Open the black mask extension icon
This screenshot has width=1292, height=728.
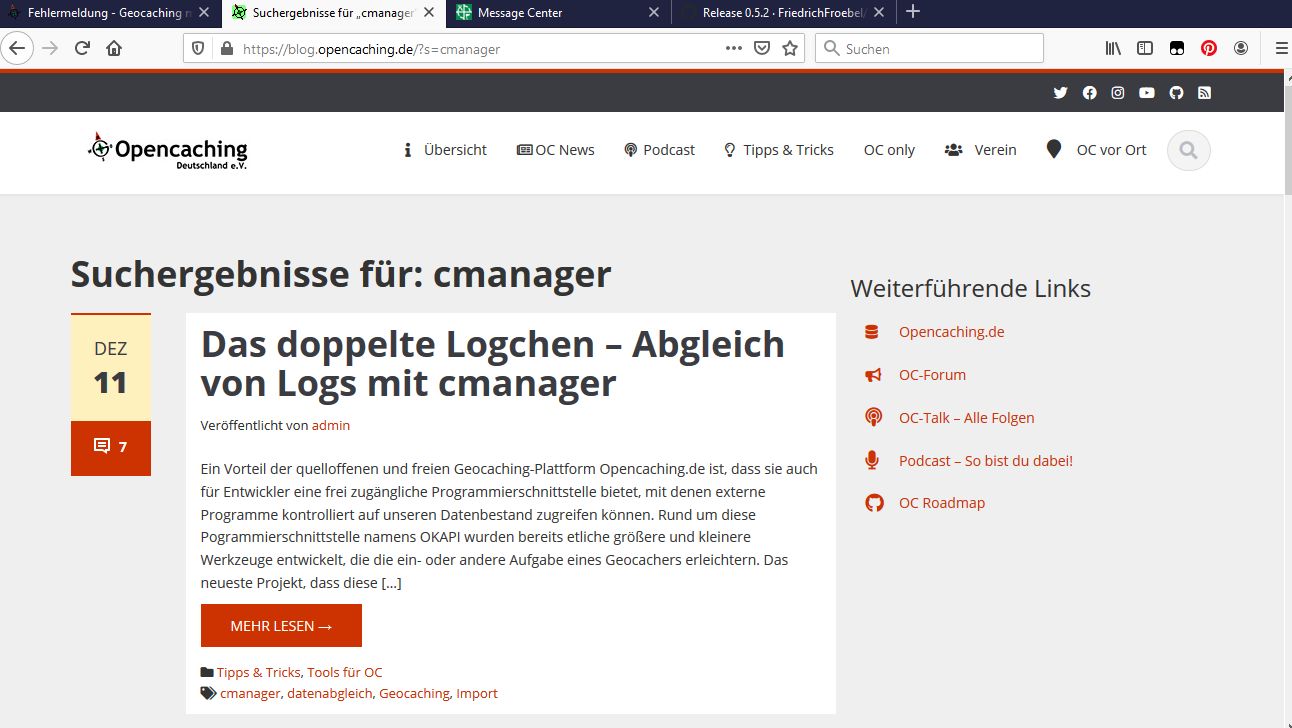coord(1177,48)
